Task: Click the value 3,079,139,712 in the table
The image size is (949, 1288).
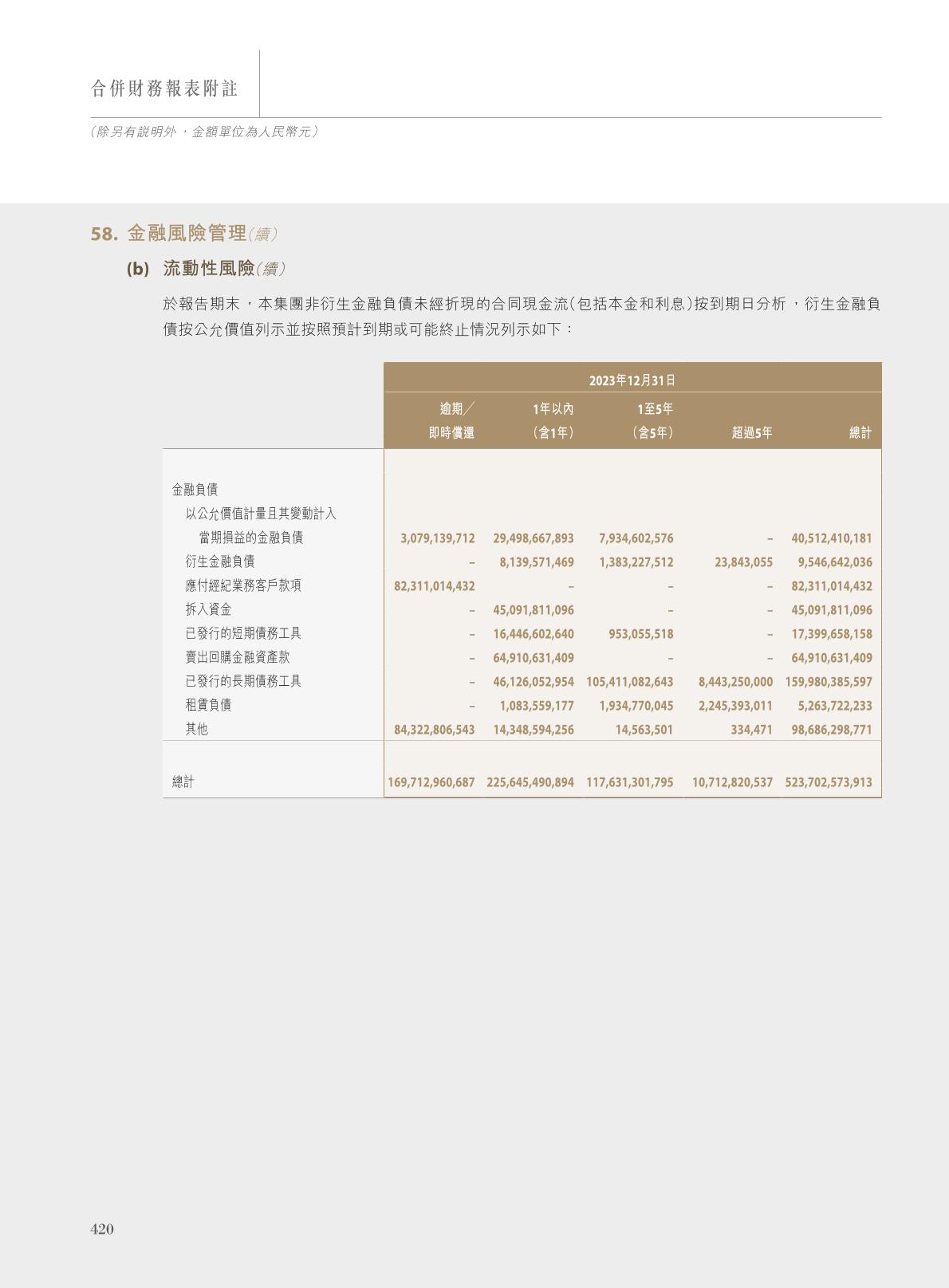Action: 437,538
